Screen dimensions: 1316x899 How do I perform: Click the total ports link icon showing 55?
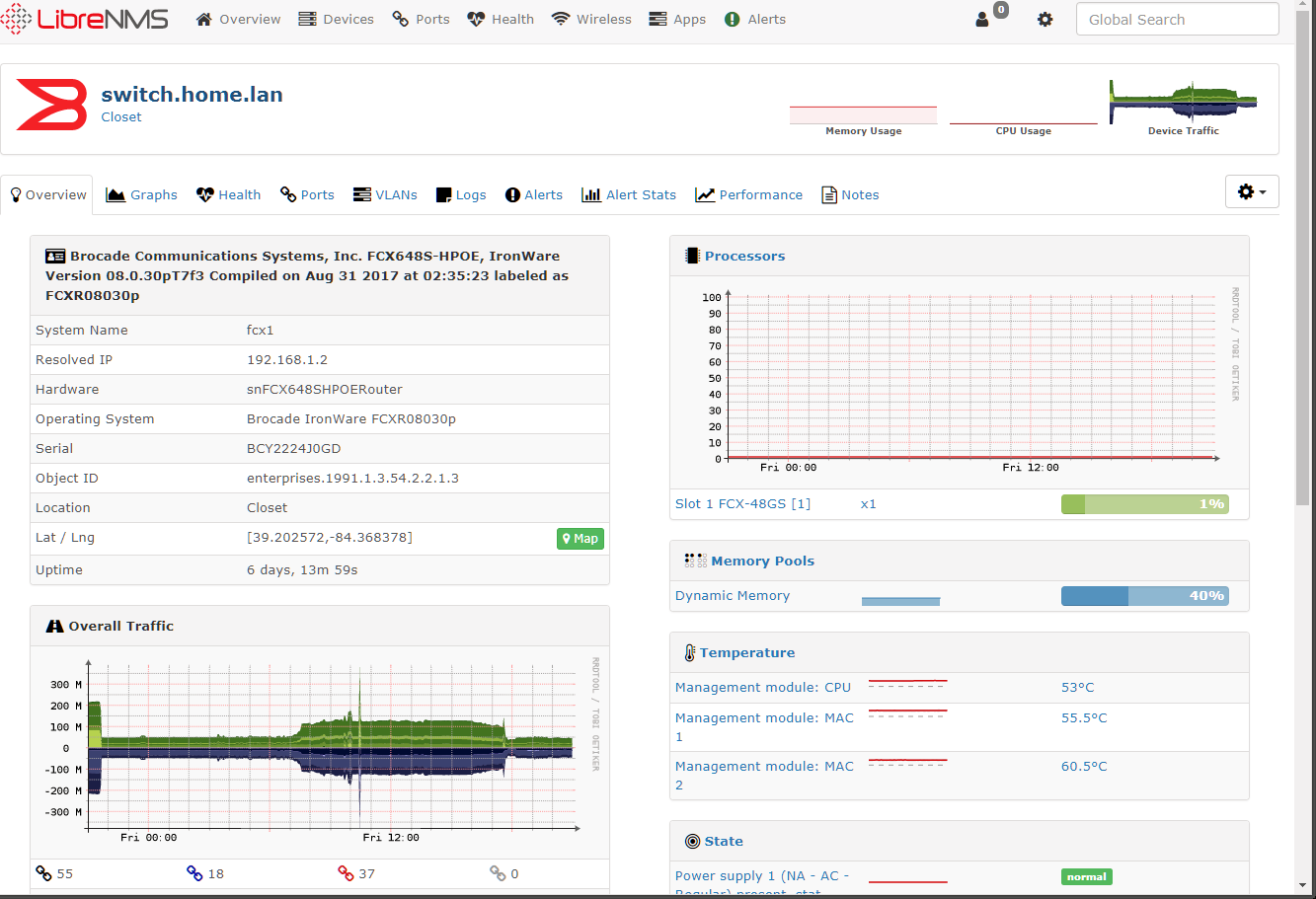click(43, 873)
